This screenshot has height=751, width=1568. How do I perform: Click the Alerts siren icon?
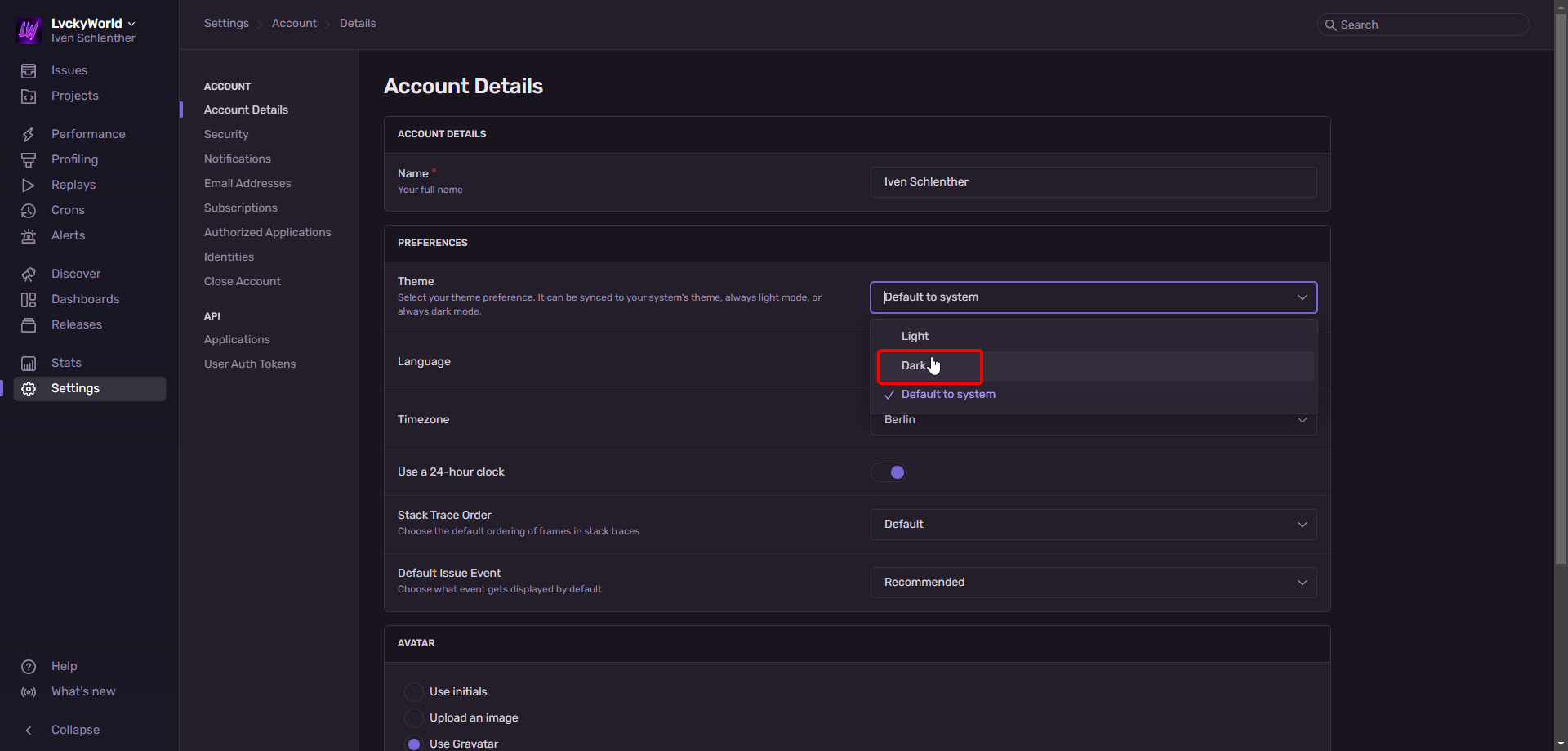29,236
